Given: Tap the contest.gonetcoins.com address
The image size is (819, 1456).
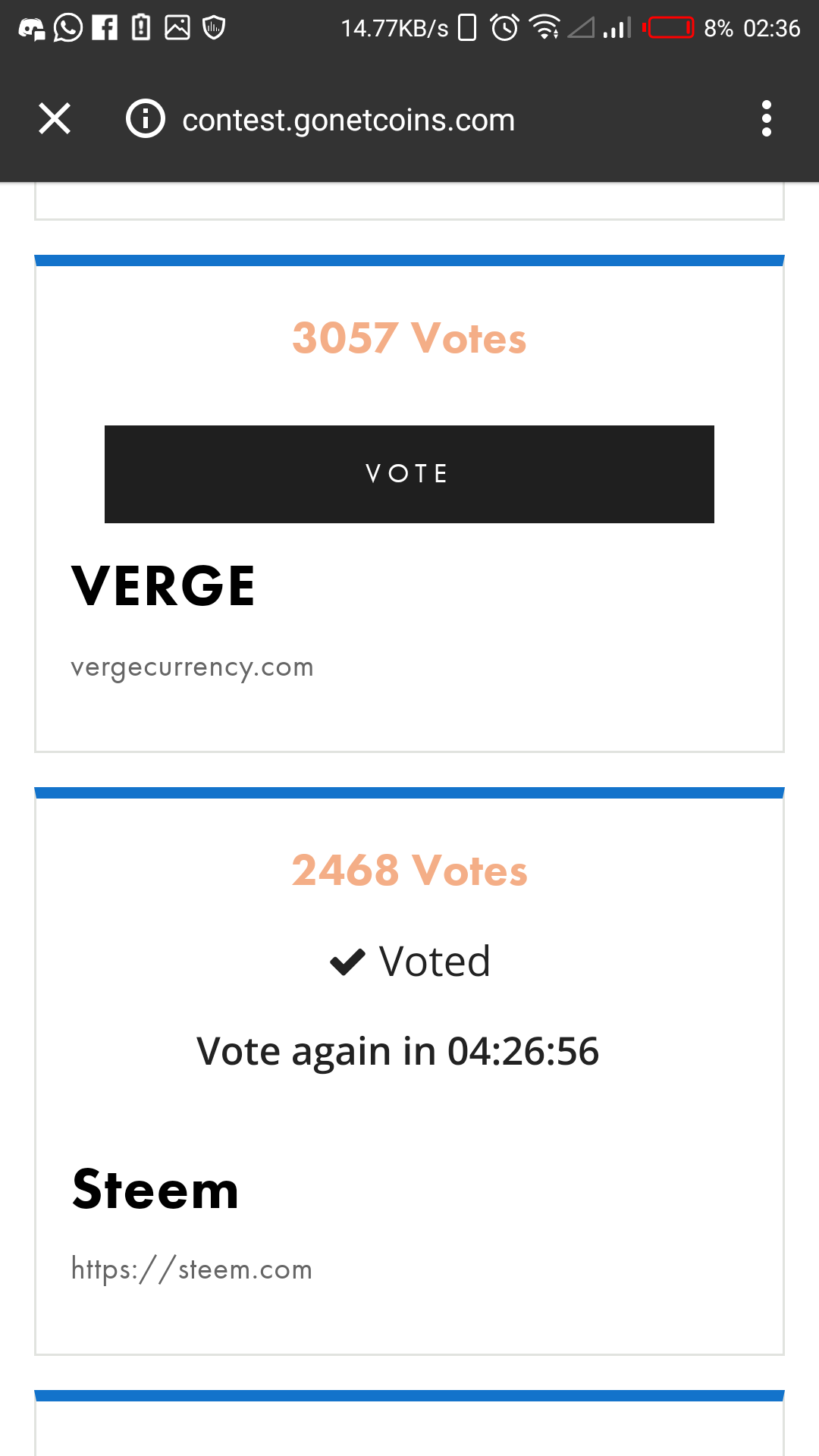Looking at the screenshot, I should coord(349,120).
